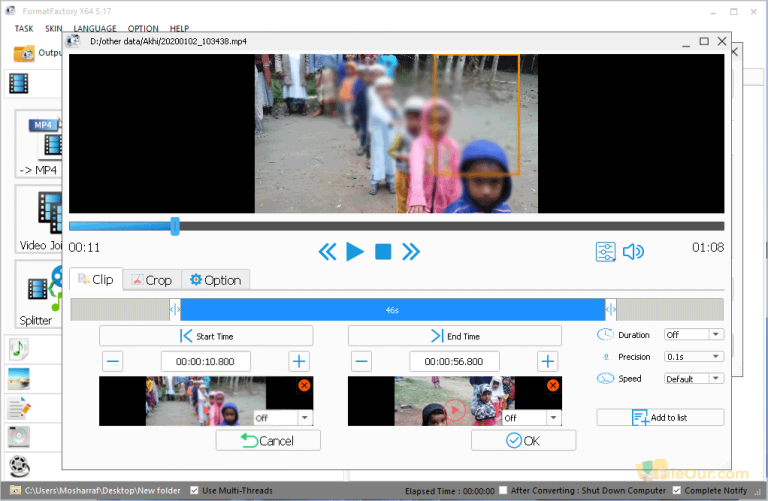Decrease the start time with minus button

(x=113, y=361)
